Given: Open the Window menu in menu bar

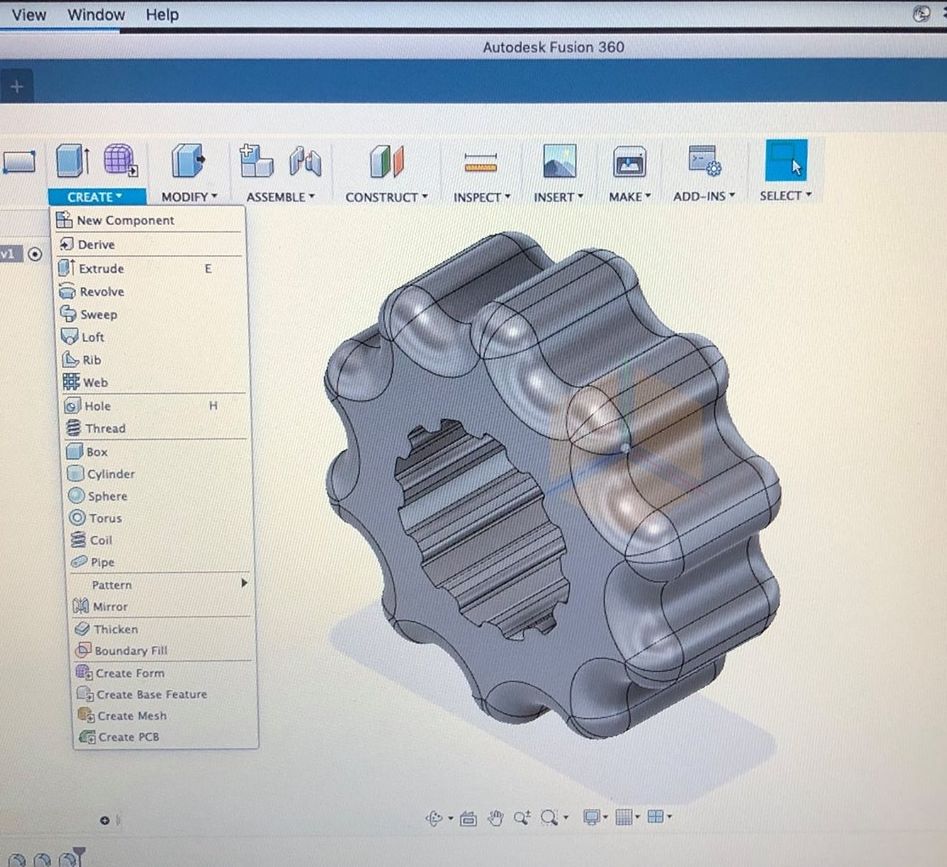Looking at the screenshot, I should (96, 14).
